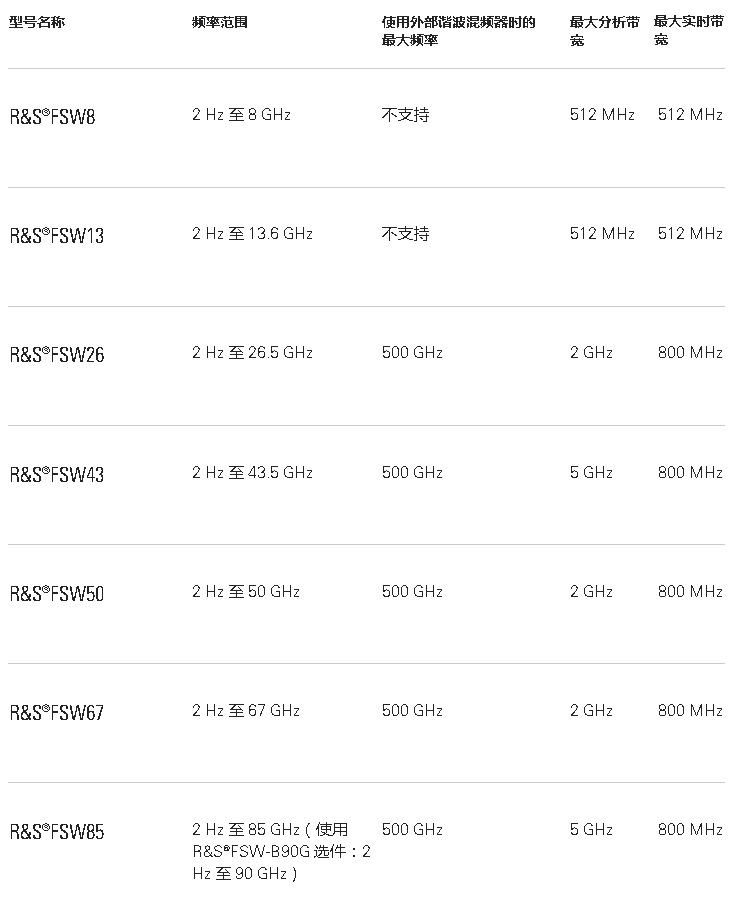Click the 频率范围 column header
The width and height of the screenshot is (750, 911).
[220, 22]
